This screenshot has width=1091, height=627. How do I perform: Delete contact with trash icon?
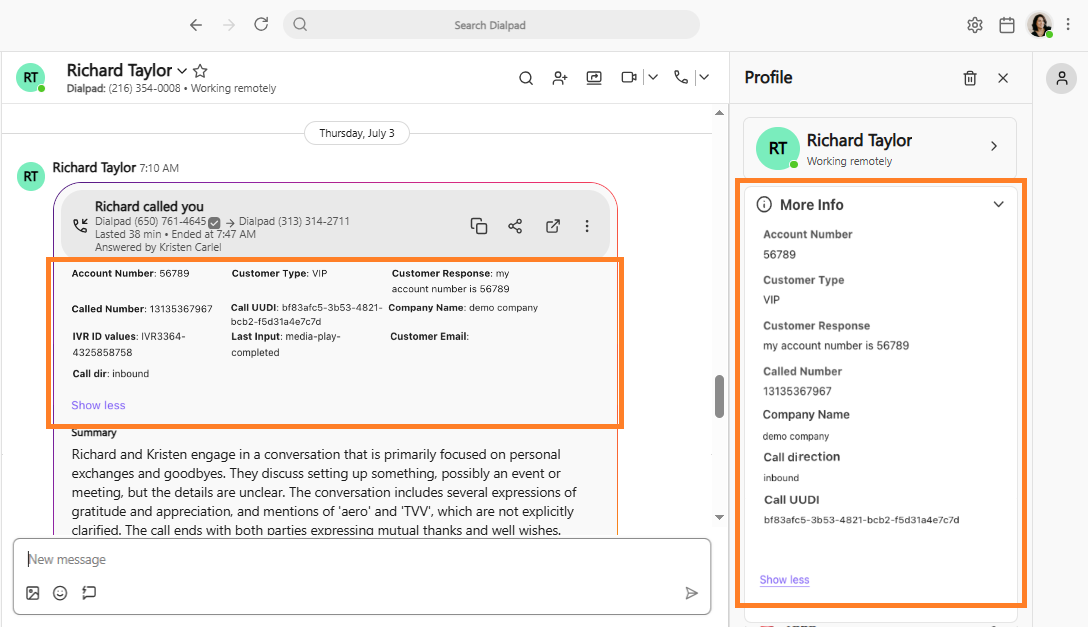970,78
